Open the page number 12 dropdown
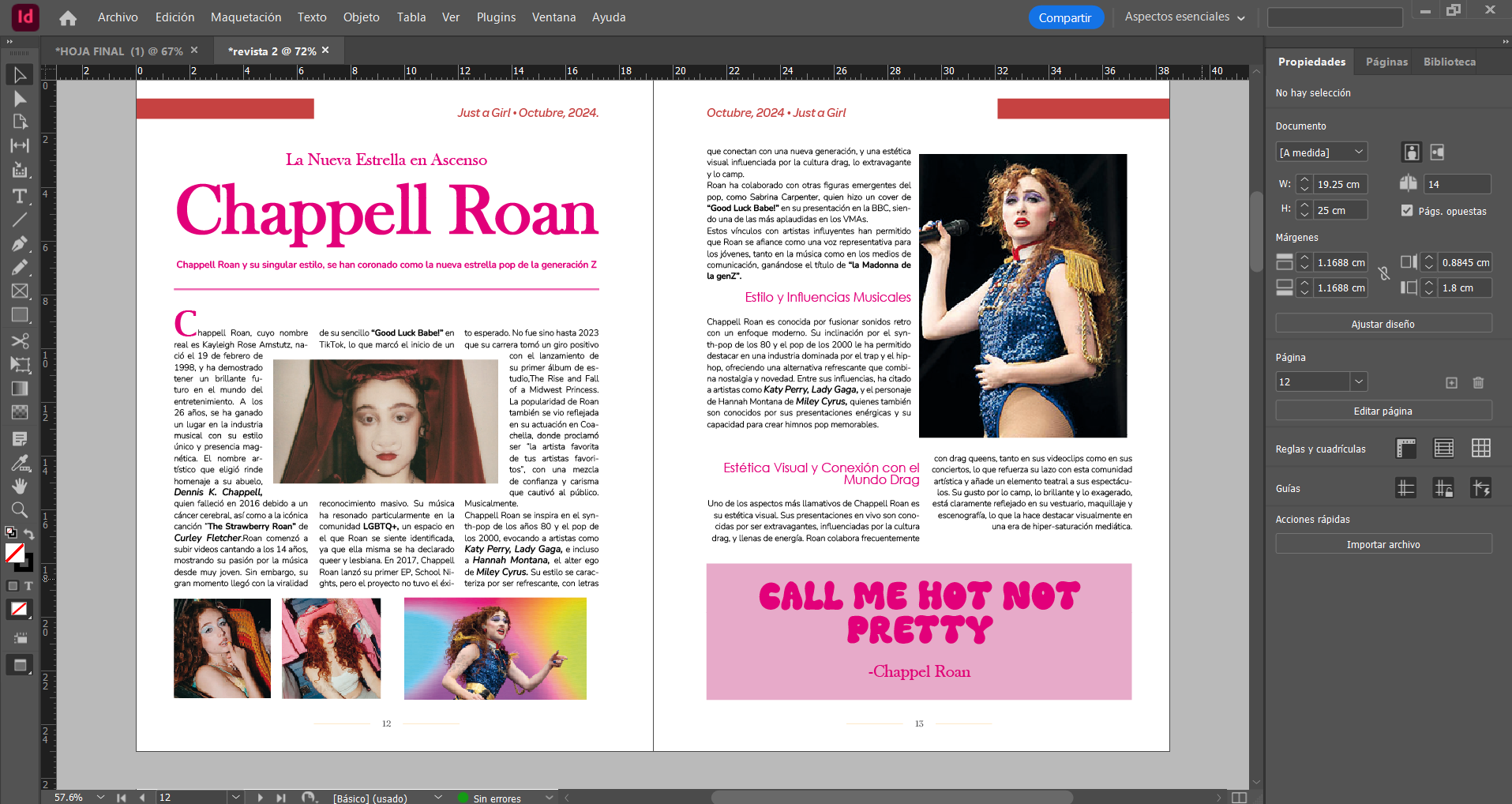Screen dimensions: 1512x804 [x=1358, y=382]
